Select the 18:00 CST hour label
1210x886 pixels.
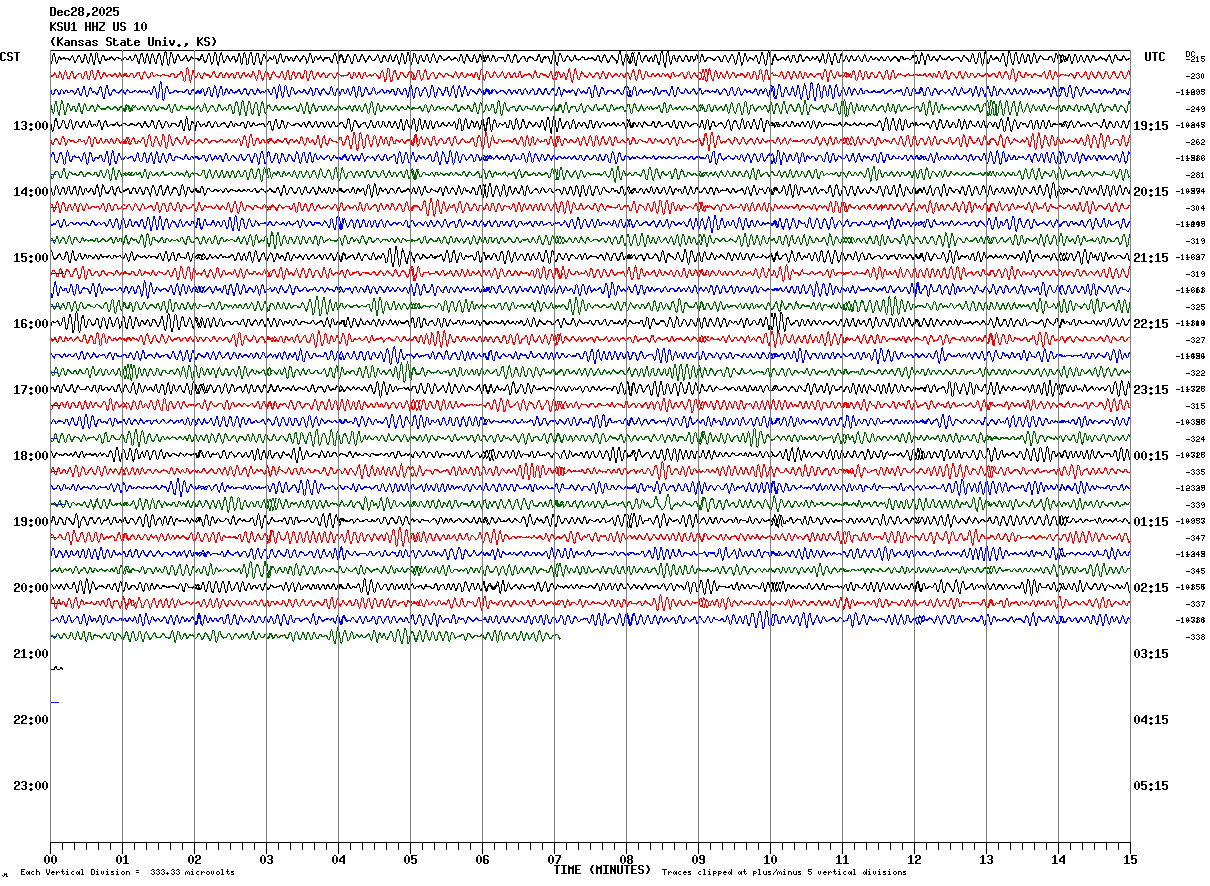tap(31, 456)
